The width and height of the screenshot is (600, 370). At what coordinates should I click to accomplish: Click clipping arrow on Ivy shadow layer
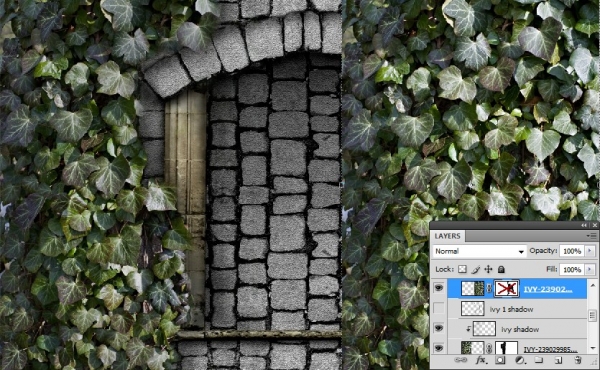[468, 329]
